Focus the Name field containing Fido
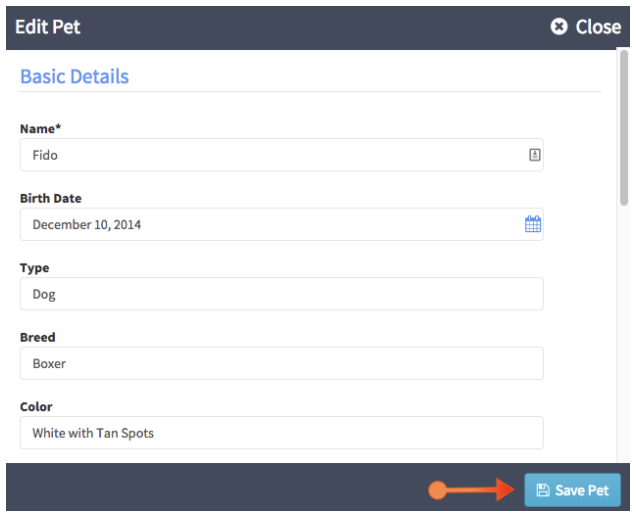The width and height of the screenshot is (636, 516). coord(281,155)
